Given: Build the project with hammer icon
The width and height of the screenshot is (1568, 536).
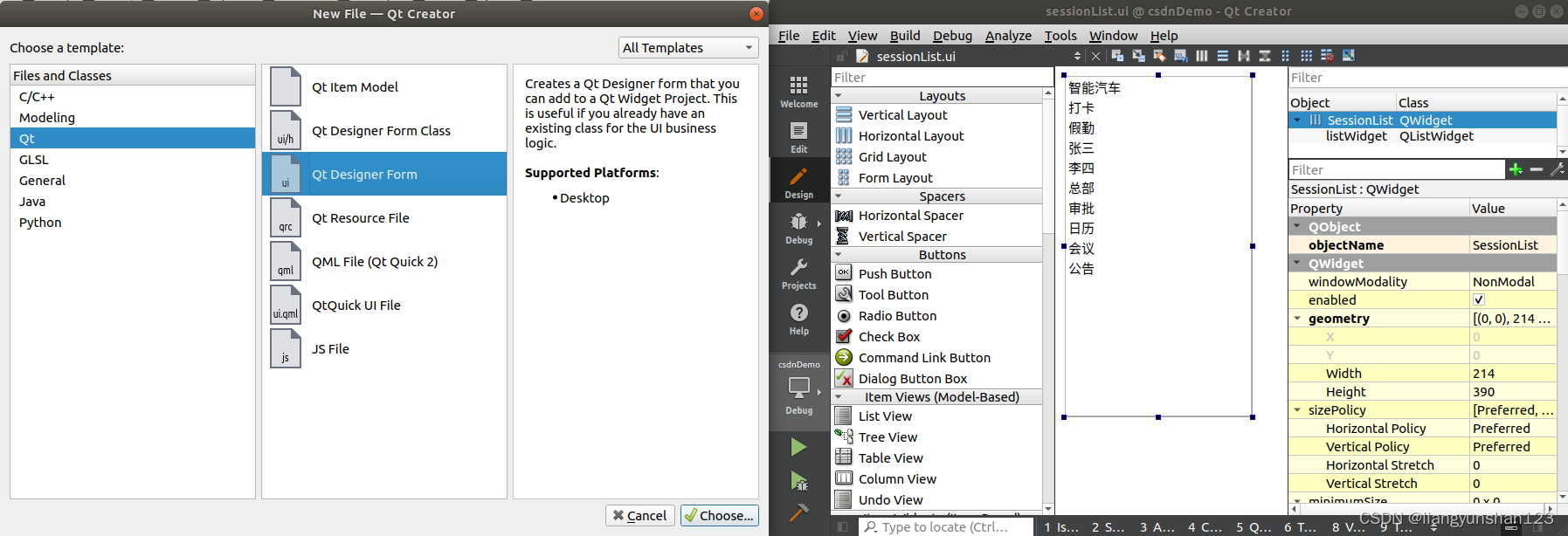Looking at the screenshot, I should click(x=798, y=512).
